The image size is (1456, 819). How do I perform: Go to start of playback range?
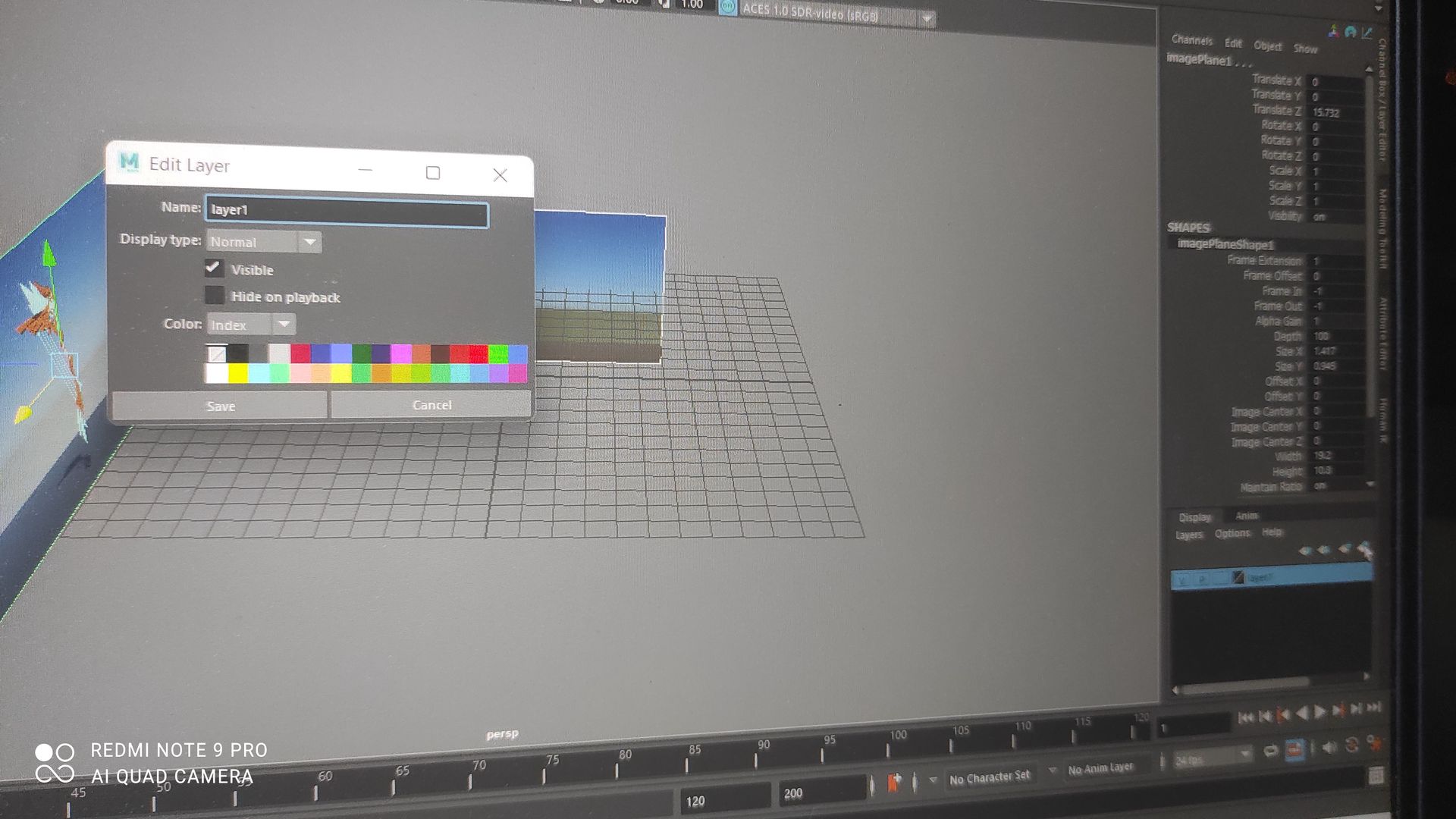click(1245, 716)
